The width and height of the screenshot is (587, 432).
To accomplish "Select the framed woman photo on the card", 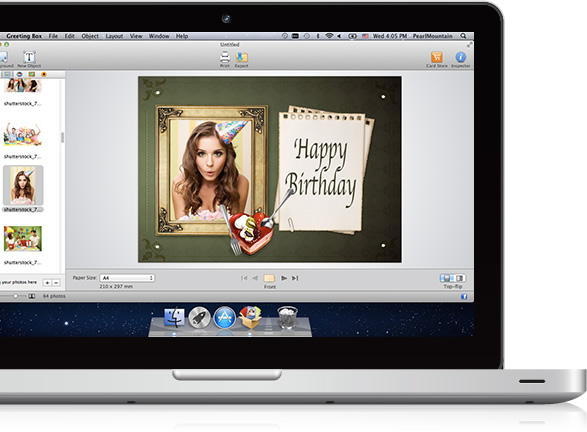I will point(212,170).
